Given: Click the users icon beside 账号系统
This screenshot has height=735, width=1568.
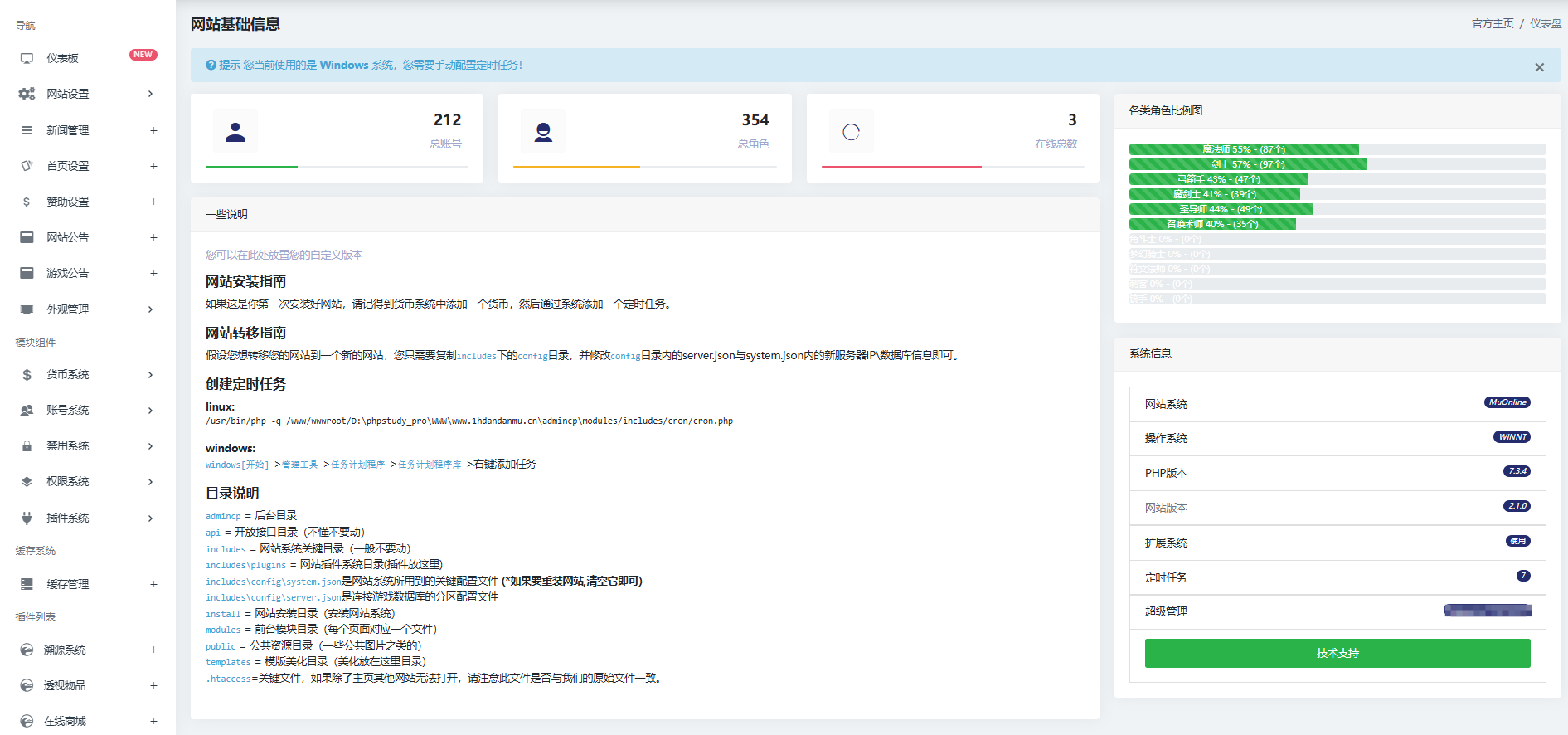Looking at the screenshot, I should (x=27, y=411).
